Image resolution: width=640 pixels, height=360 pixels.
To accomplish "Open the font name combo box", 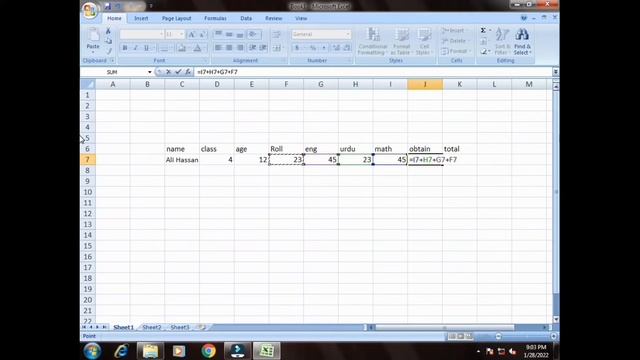I will tap(142, 34).
